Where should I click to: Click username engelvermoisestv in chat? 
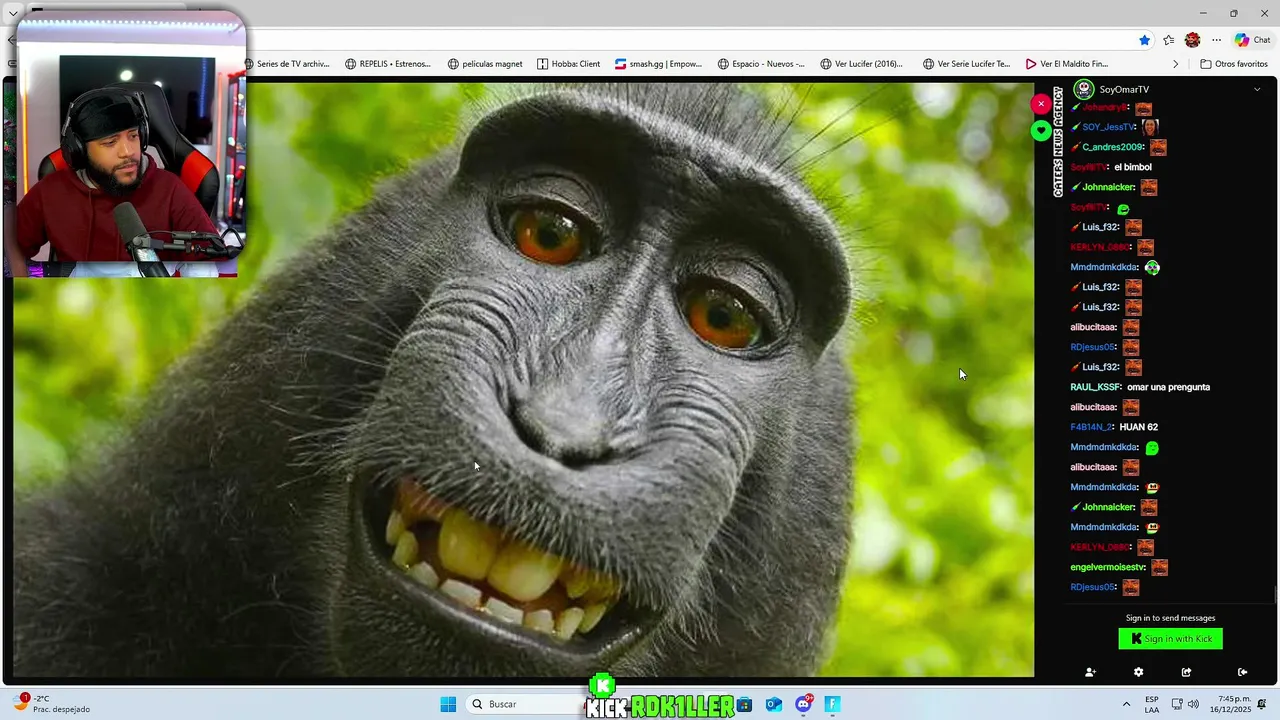(1108, 567)
